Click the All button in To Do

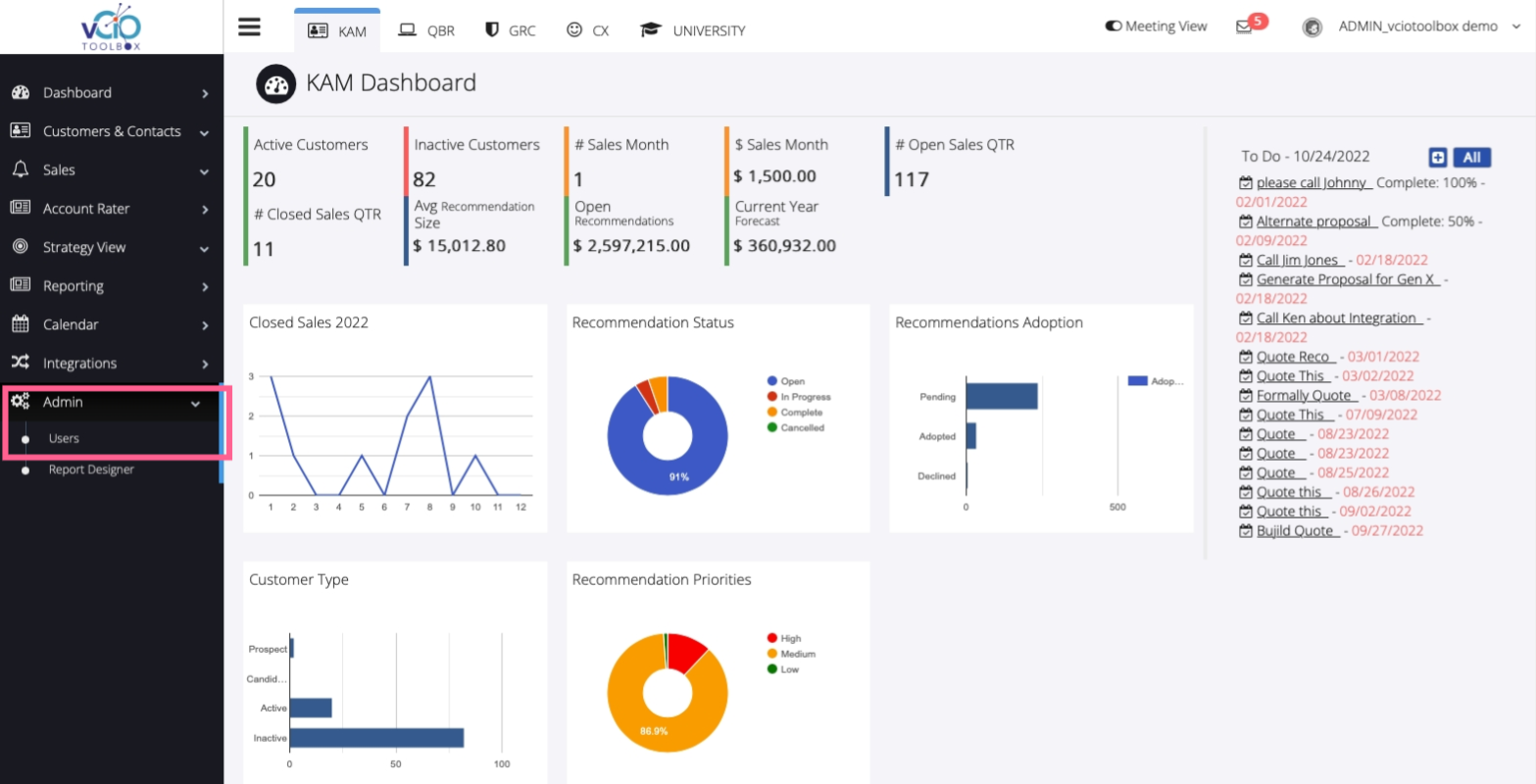(1471, 157)
